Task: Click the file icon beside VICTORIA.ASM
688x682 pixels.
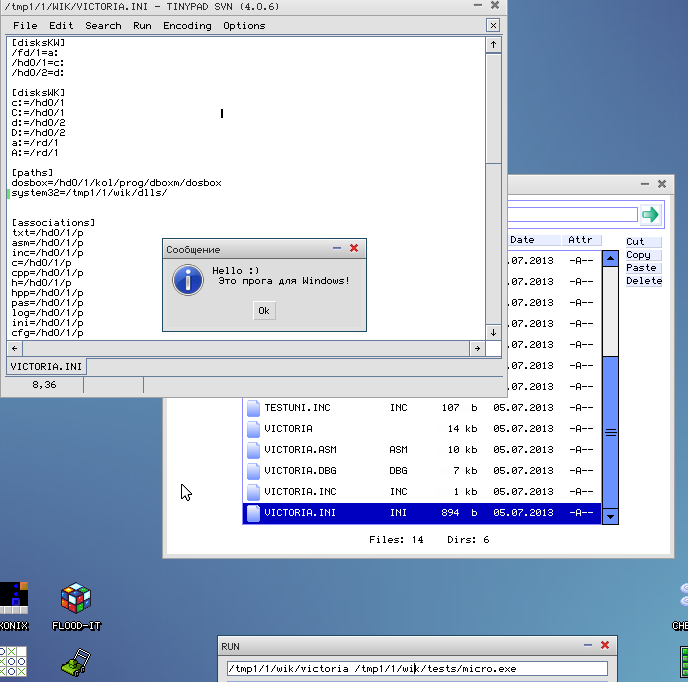Action: pyautogui.click(x=253, y=450)
